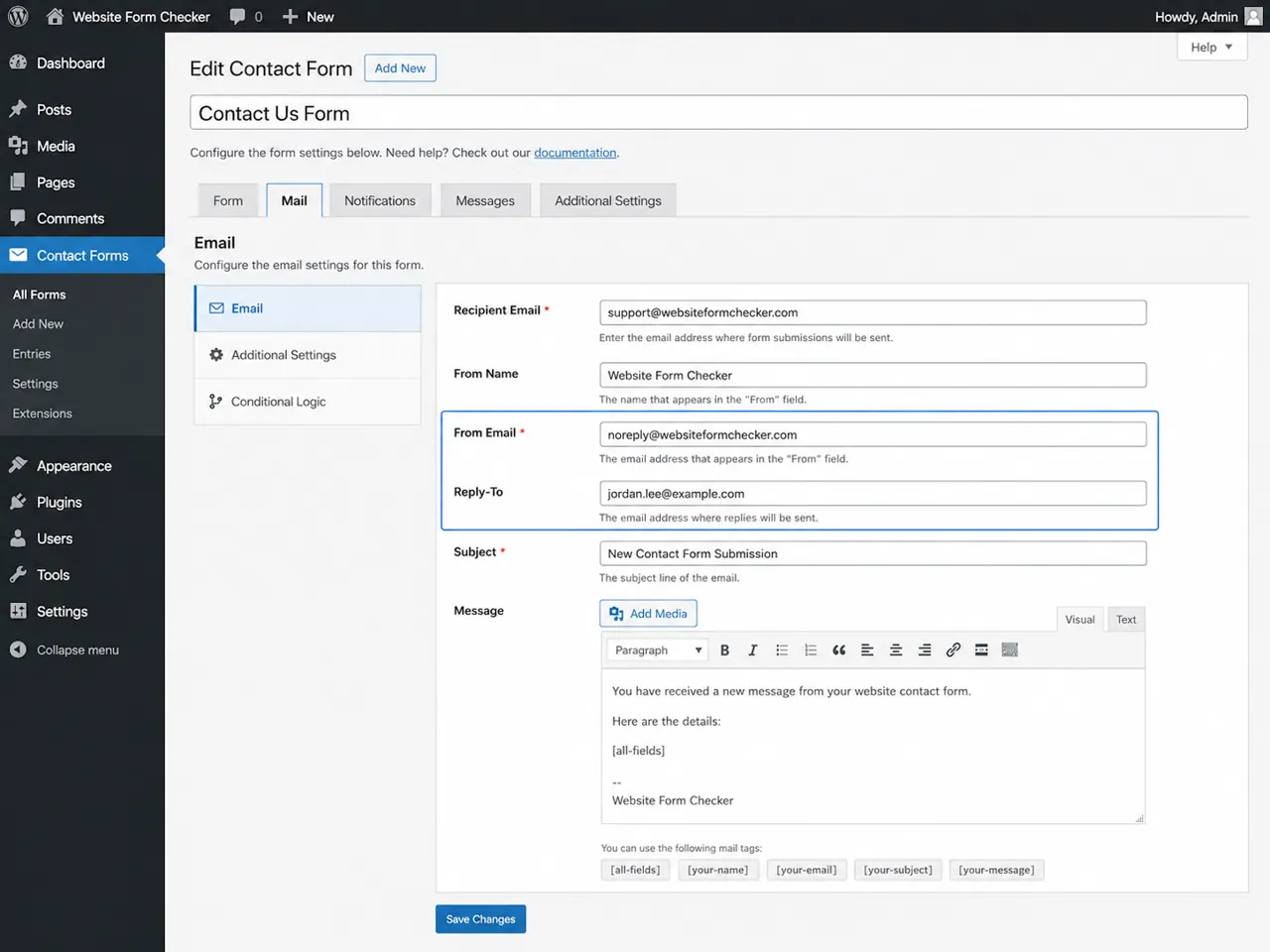Image resolution: width=1270 pixels, height=952 pixels.
Task: Insert the [your-message] mail tag
Action: (x=996, y=870)
